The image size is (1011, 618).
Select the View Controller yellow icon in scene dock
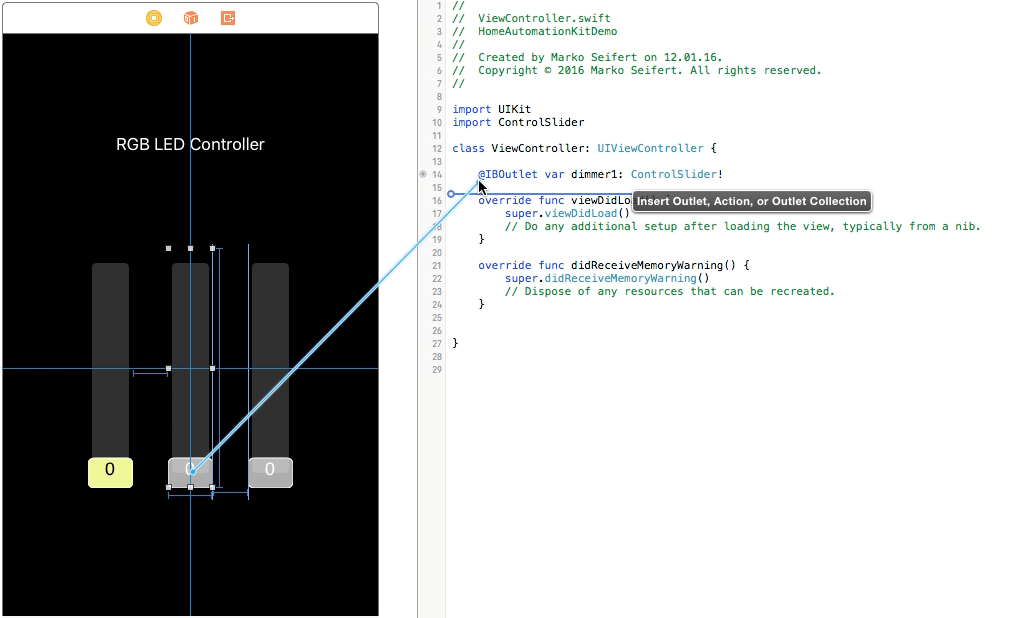153,17
